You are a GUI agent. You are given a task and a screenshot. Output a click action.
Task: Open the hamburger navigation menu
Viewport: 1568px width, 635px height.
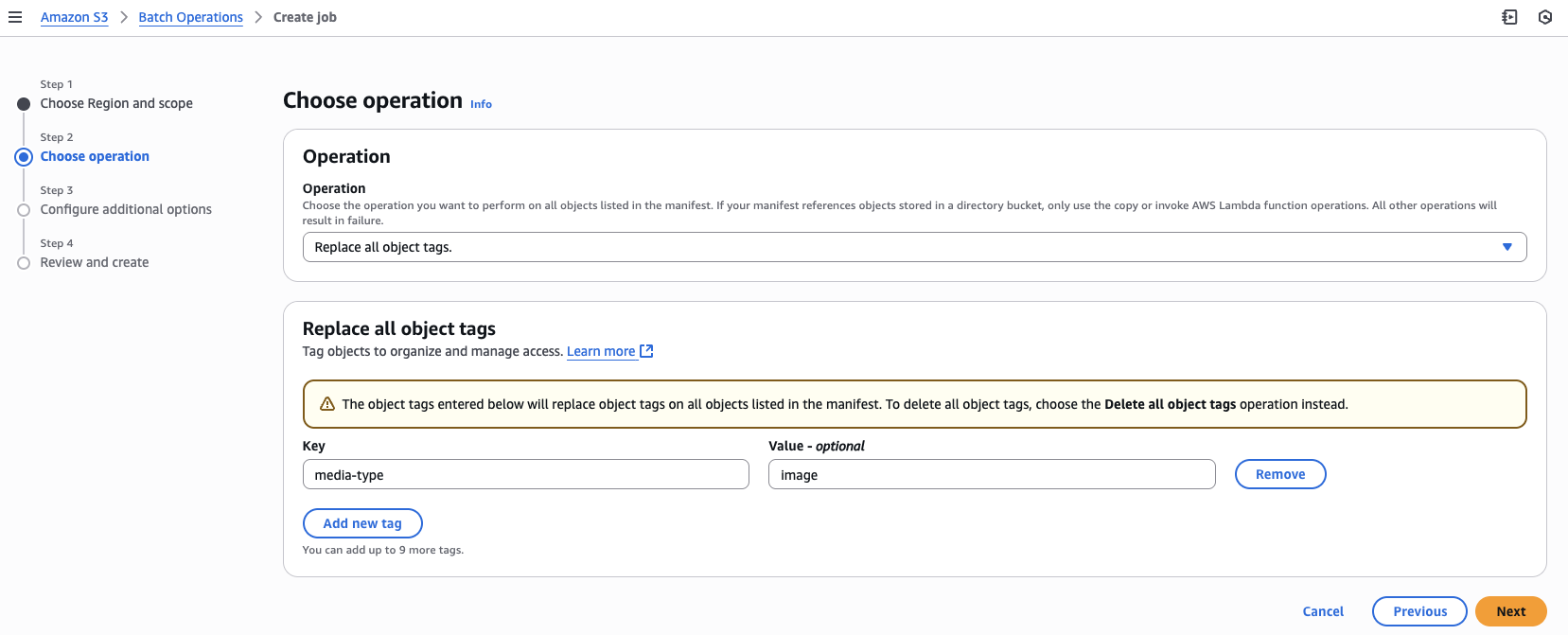(15, 17)
